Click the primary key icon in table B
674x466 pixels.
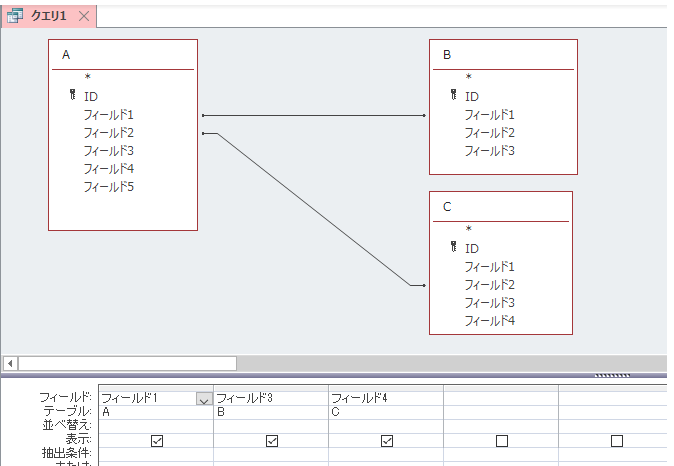(x=453, y=95)
